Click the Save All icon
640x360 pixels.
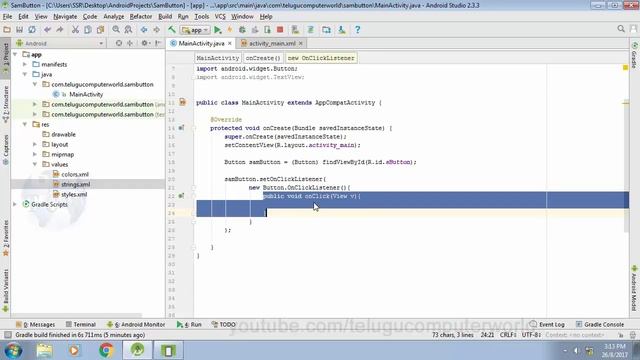tap(19, 29)
